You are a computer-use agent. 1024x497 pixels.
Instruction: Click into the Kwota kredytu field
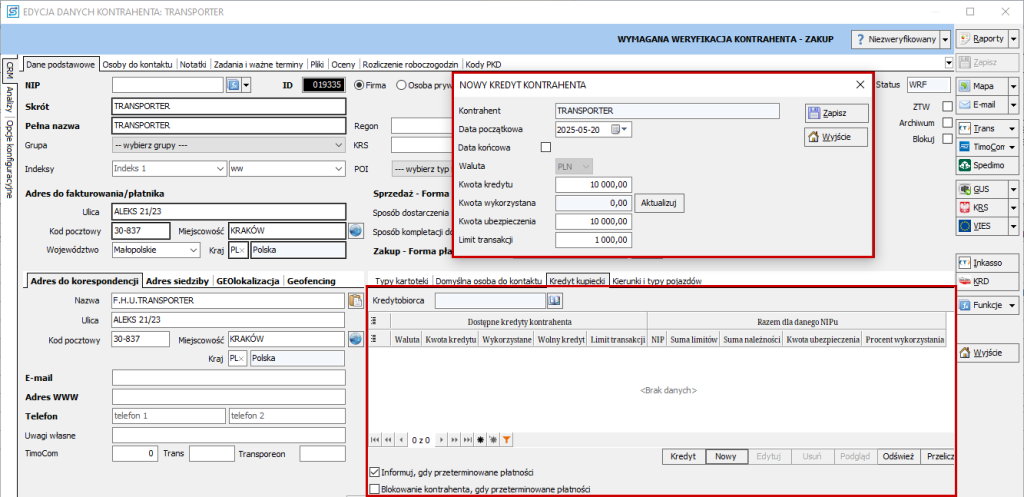[593, 185]
